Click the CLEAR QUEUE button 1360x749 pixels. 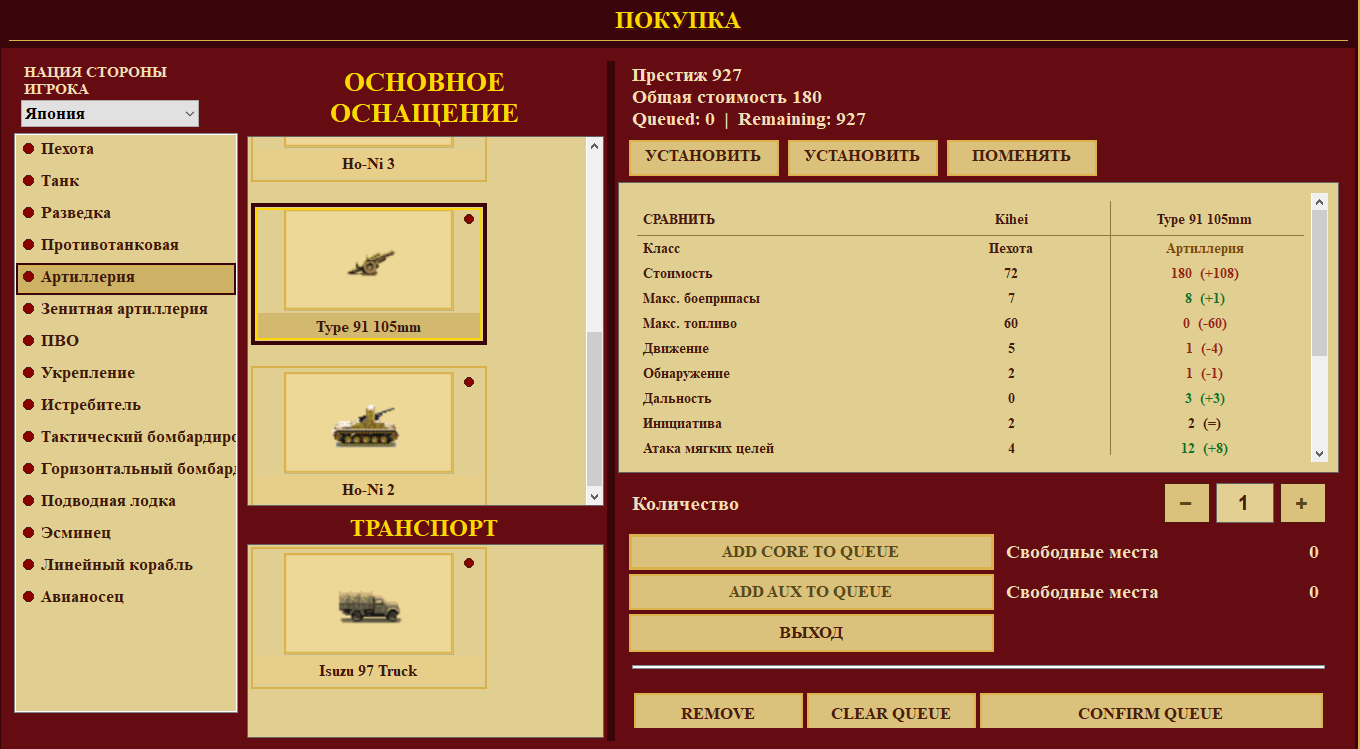click(x=891, y=713)
